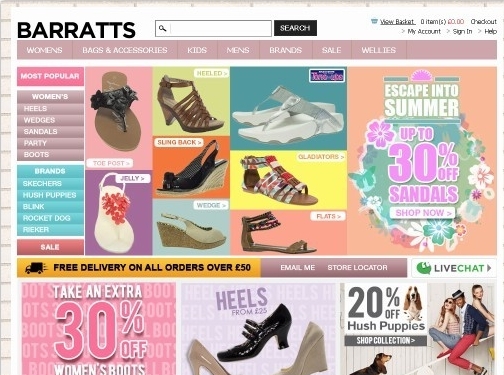Click the SLING BACK label
The image size is (504, 375).
[179, 142]
